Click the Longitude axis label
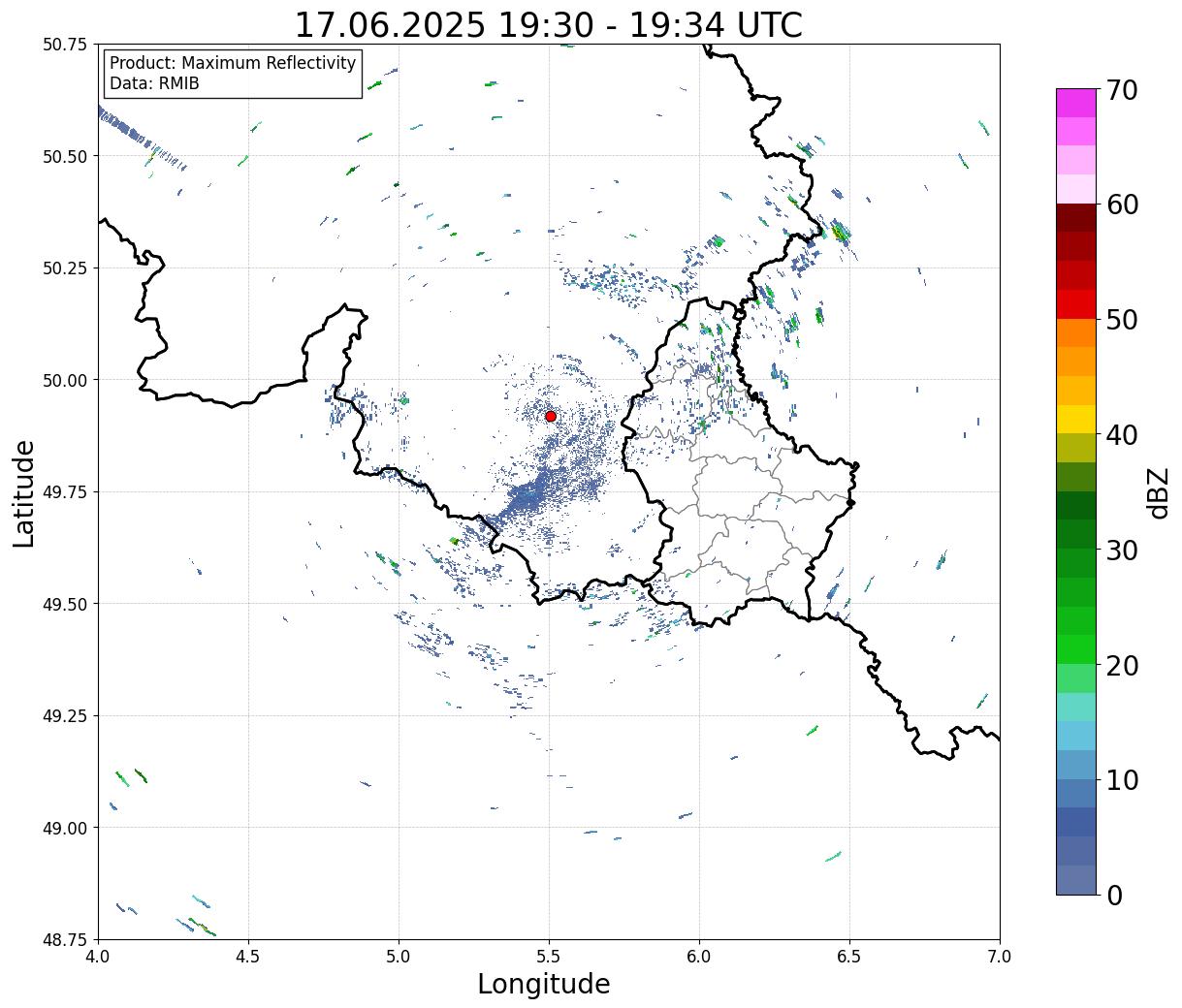Viewport: 1182px width, 1008px height. 544,984
